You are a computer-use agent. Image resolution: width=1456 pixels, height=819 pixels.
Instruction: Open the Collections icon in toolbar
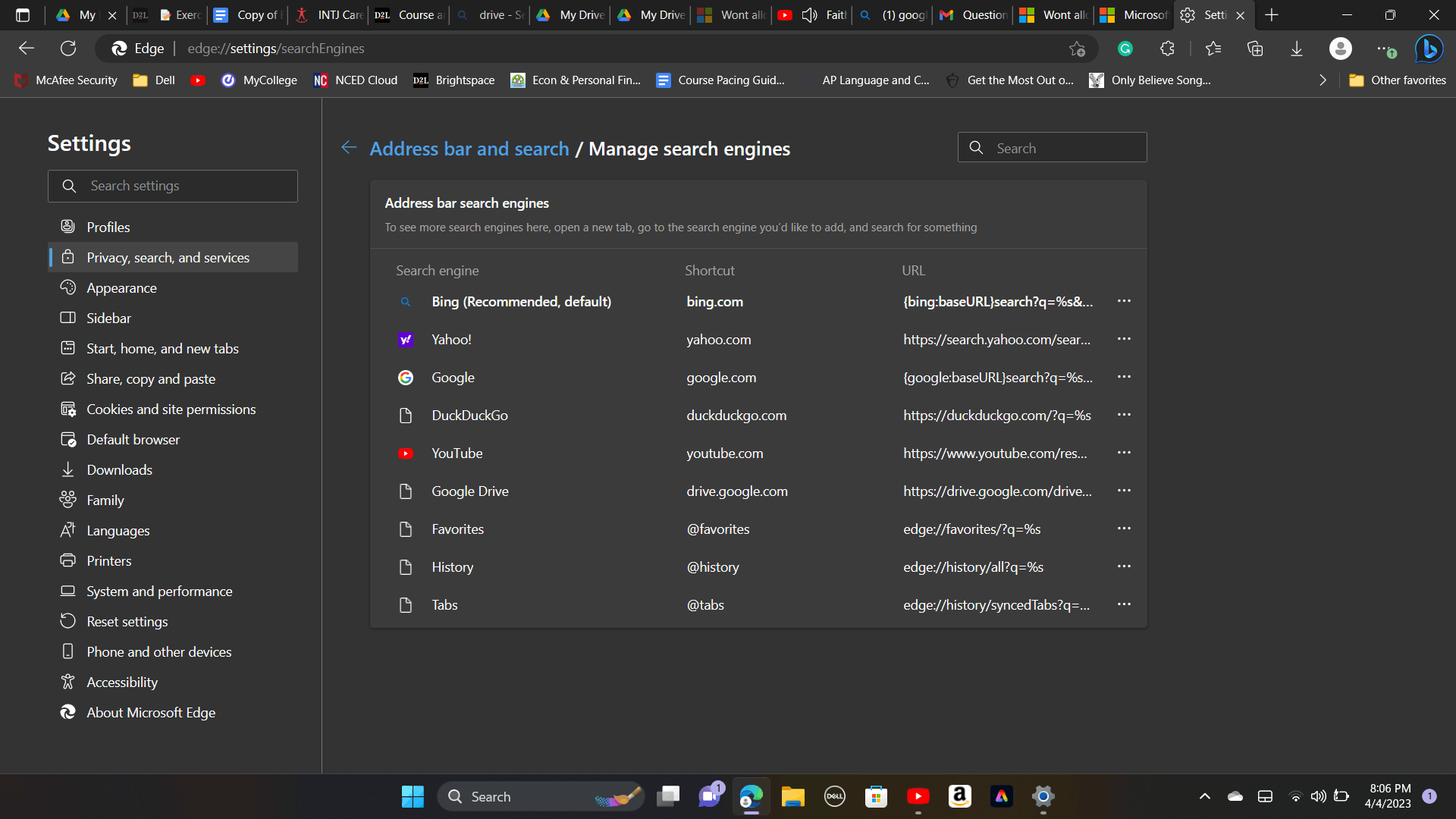click(1255, 49)
